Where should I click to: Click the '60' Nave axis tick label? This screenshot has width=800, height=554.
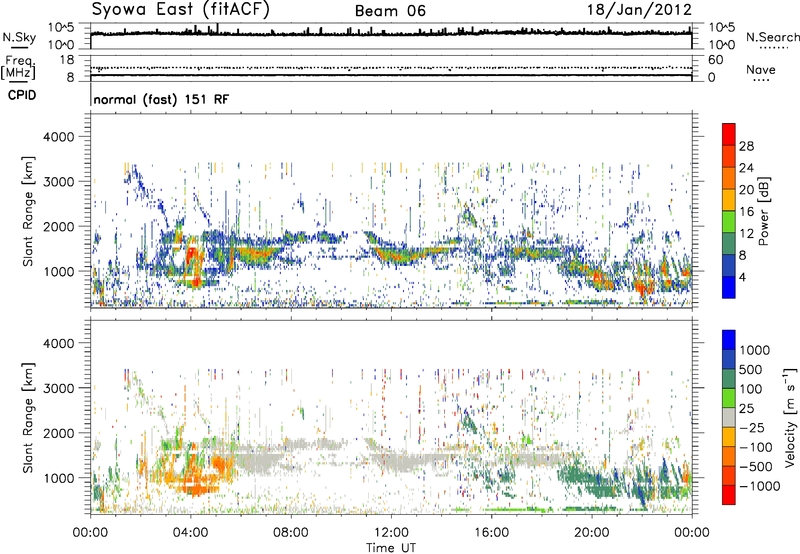715,60
